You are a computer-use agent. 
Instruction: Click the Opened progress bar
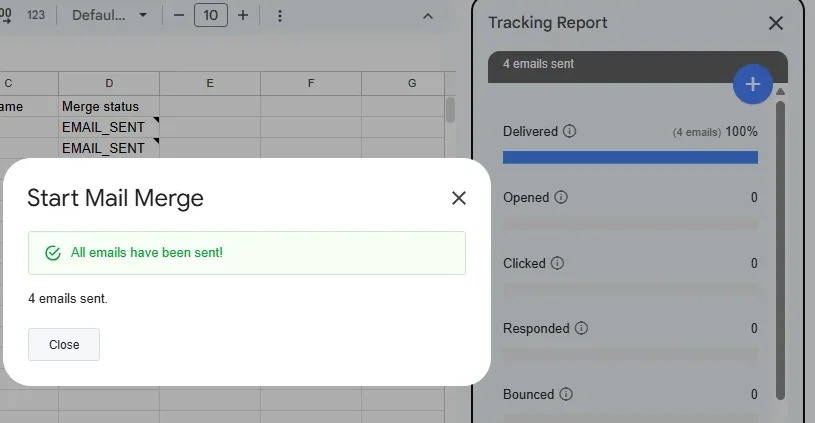[630, 224]
